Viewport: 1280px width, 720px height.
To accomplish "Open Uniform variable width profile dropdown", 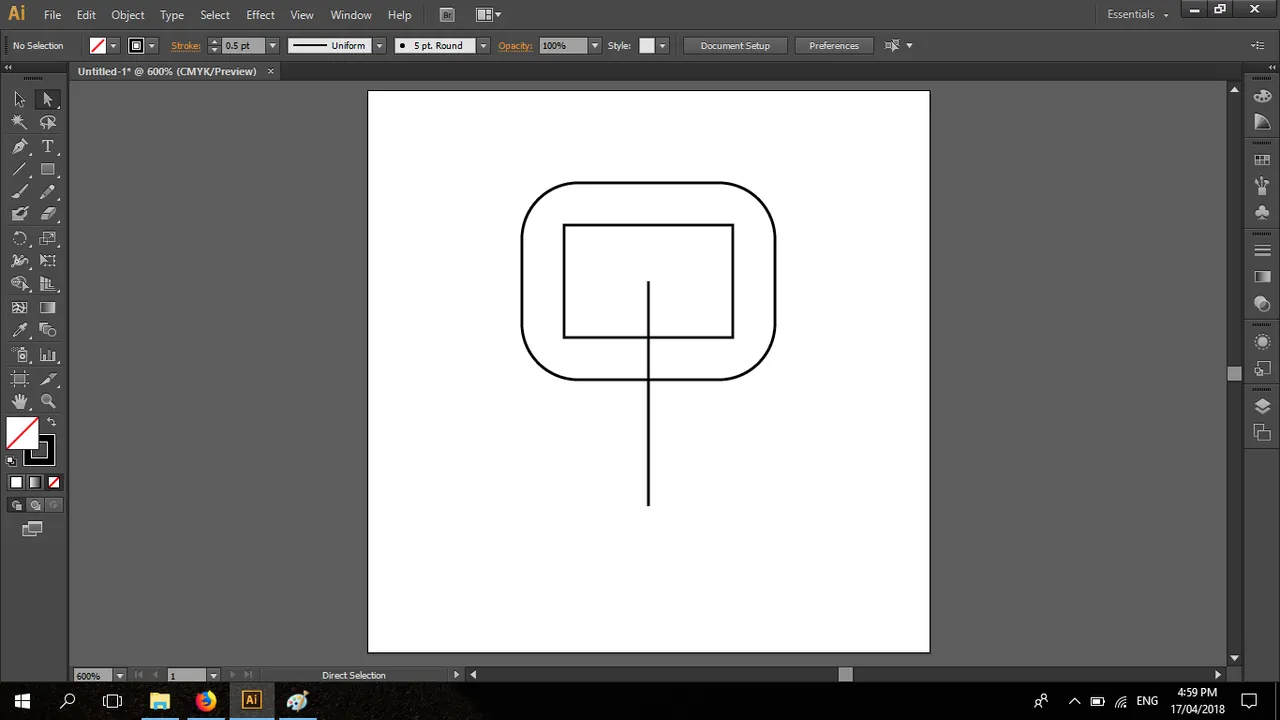I will point(379,46).
